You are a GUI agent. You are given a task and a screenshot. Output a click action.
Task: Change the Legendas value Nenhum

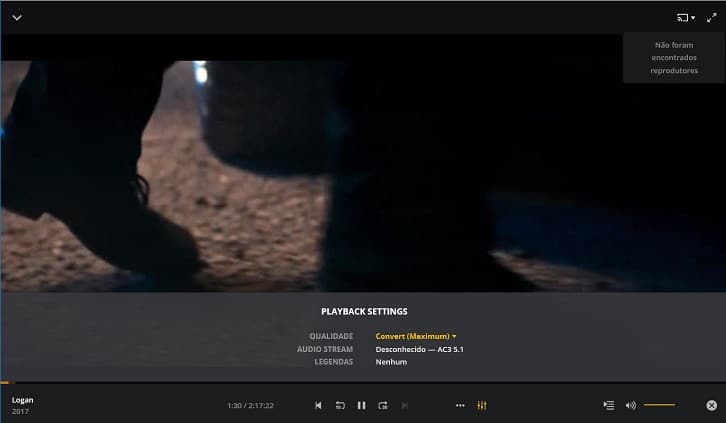coord(391,362)
